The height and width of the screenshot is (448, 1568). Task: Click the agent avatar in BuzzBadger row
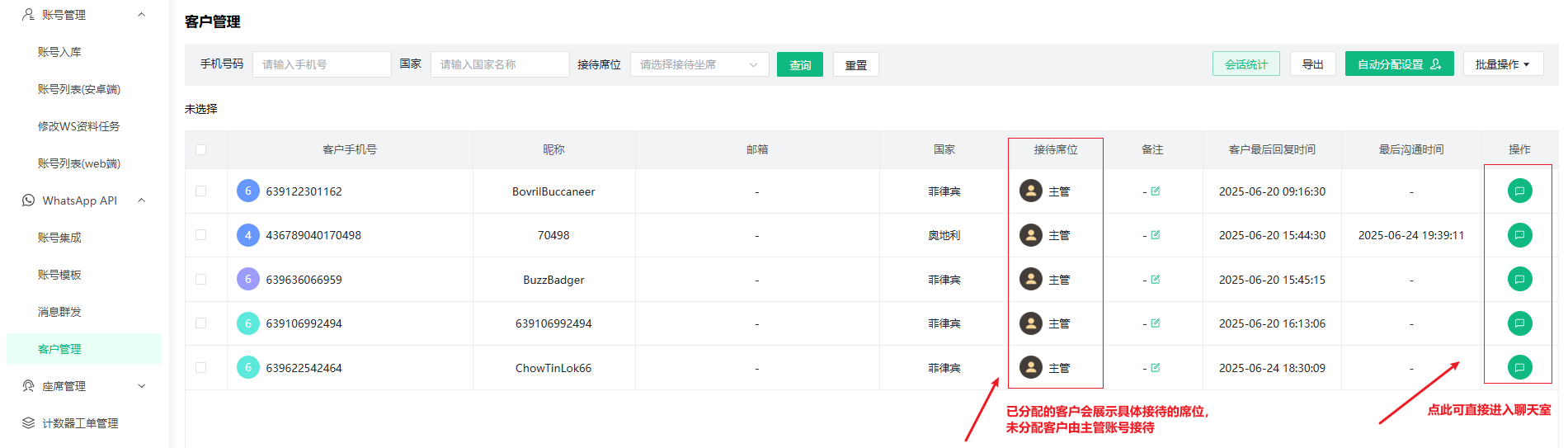(1031, 279)
